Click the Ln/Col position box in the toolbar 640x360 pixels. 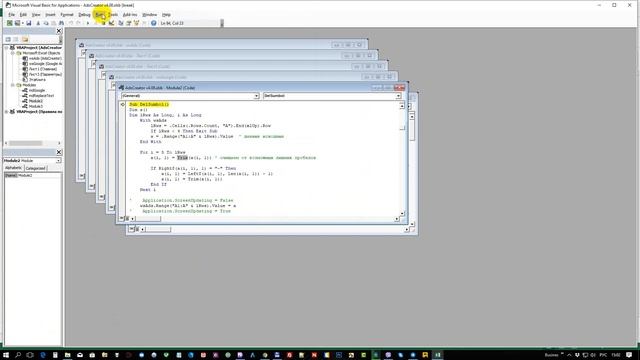tap(189, 23)
